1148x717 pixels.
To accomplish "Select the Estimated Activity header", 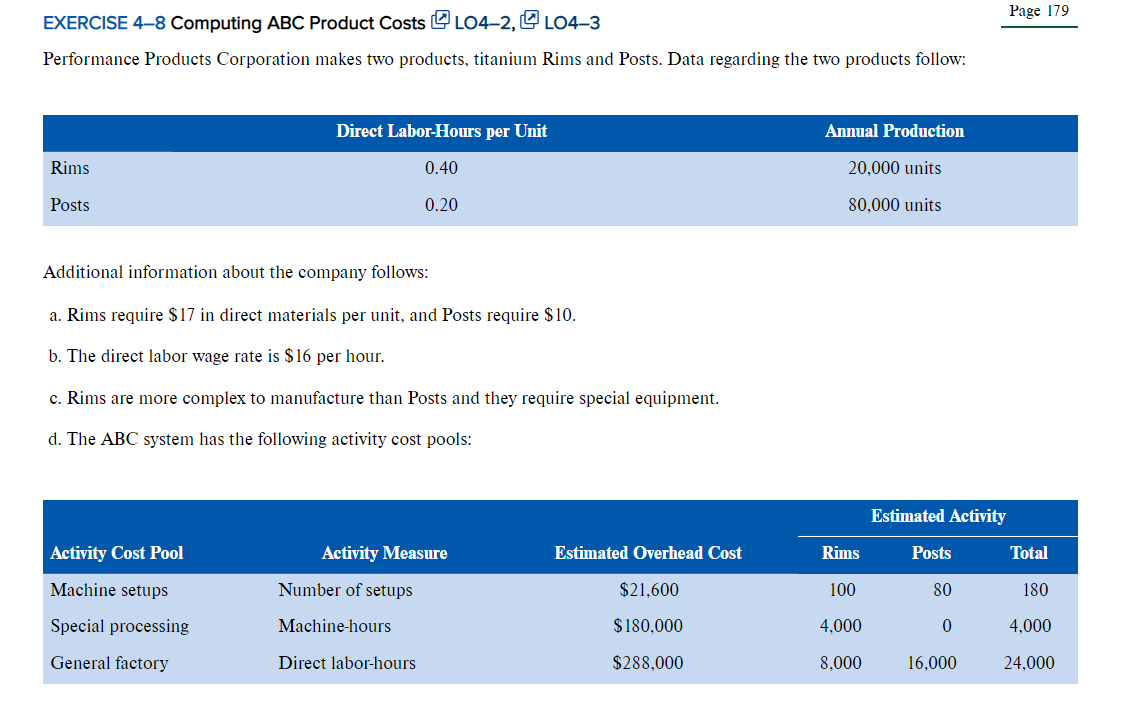I will pos(938,516).
